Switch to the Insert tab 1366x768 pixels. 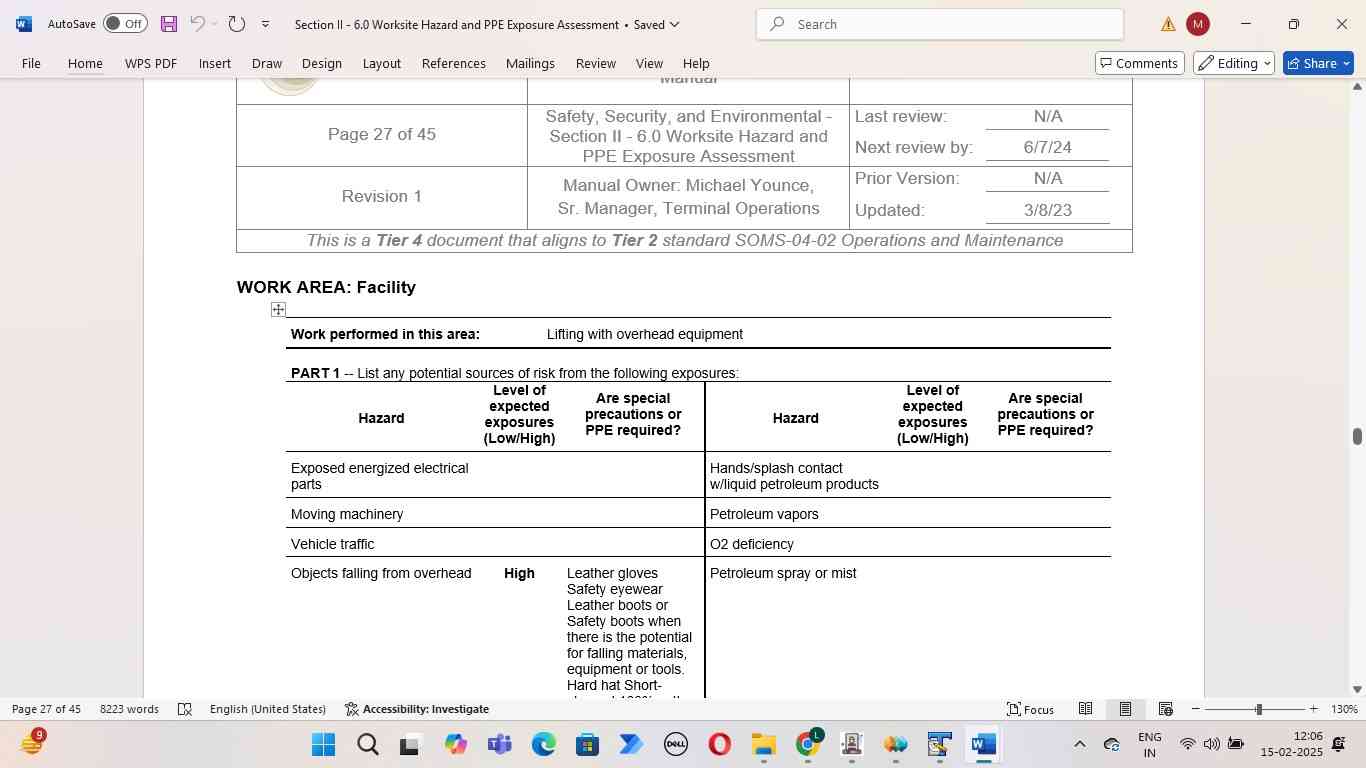point(215,63)
